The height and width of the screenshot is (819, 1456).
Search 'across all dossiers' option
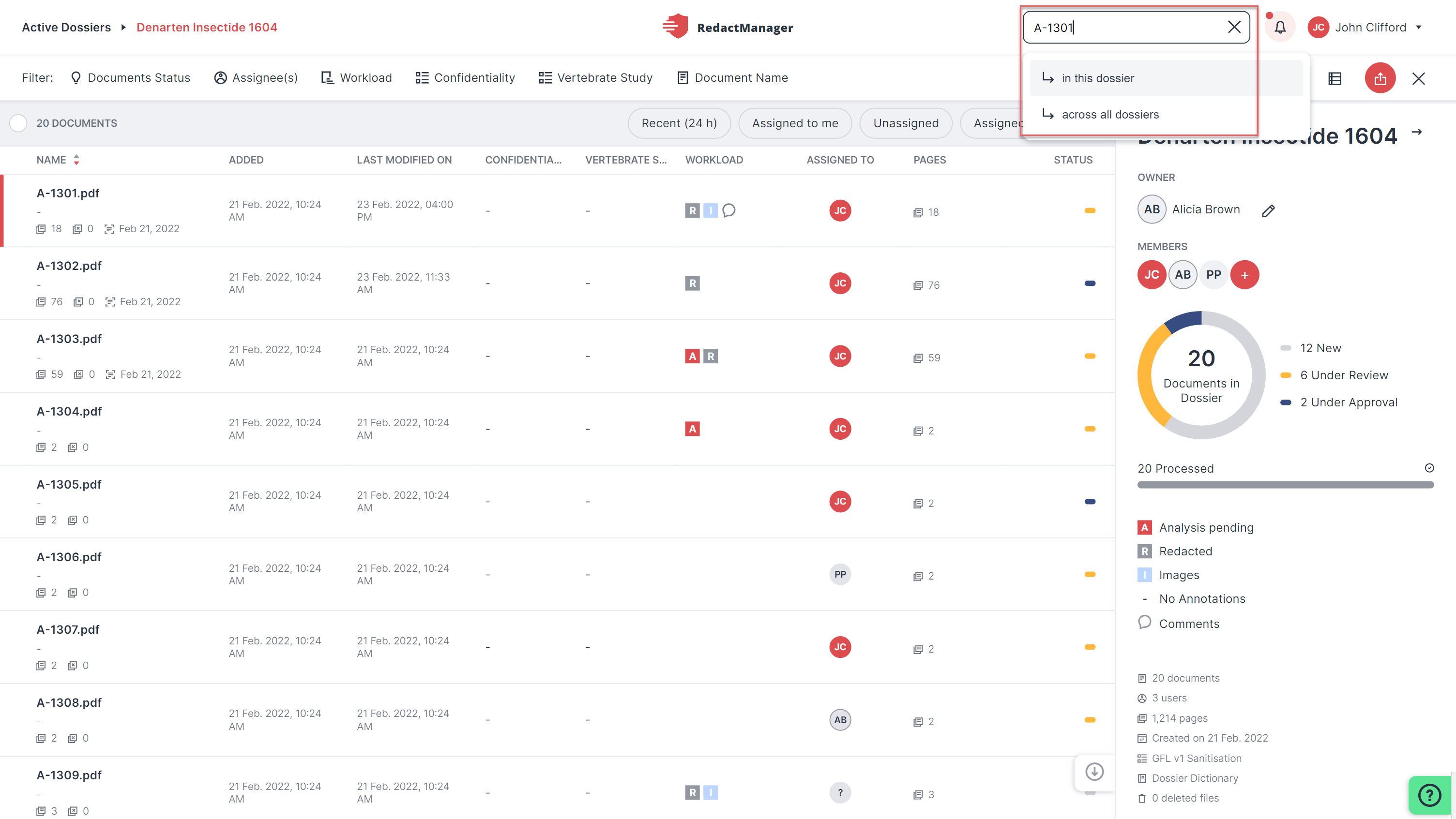1166,115
